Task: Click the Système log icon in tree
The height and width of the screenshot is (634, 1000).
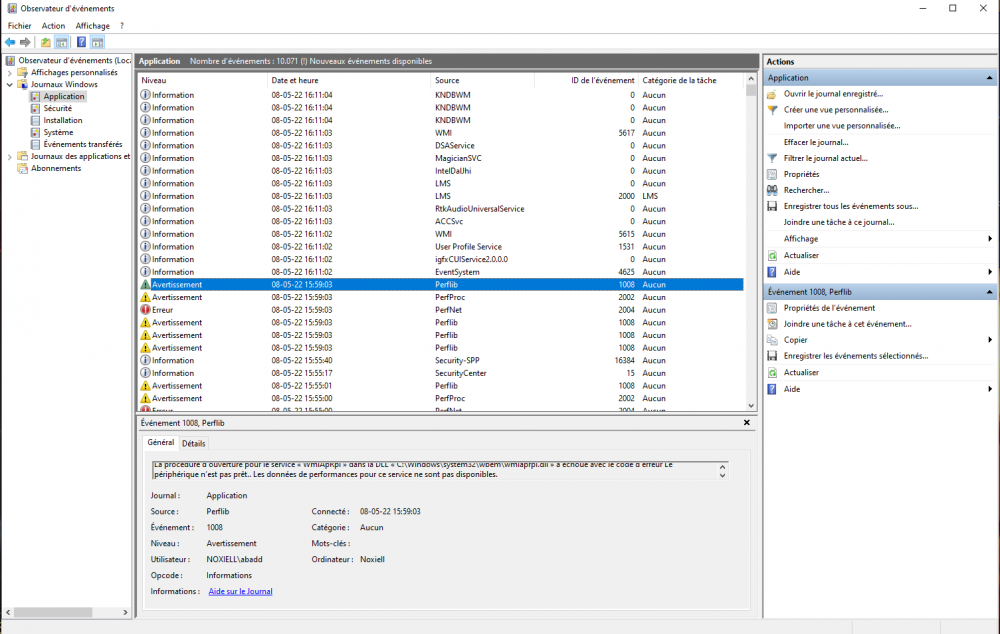Action: [36, 132]
